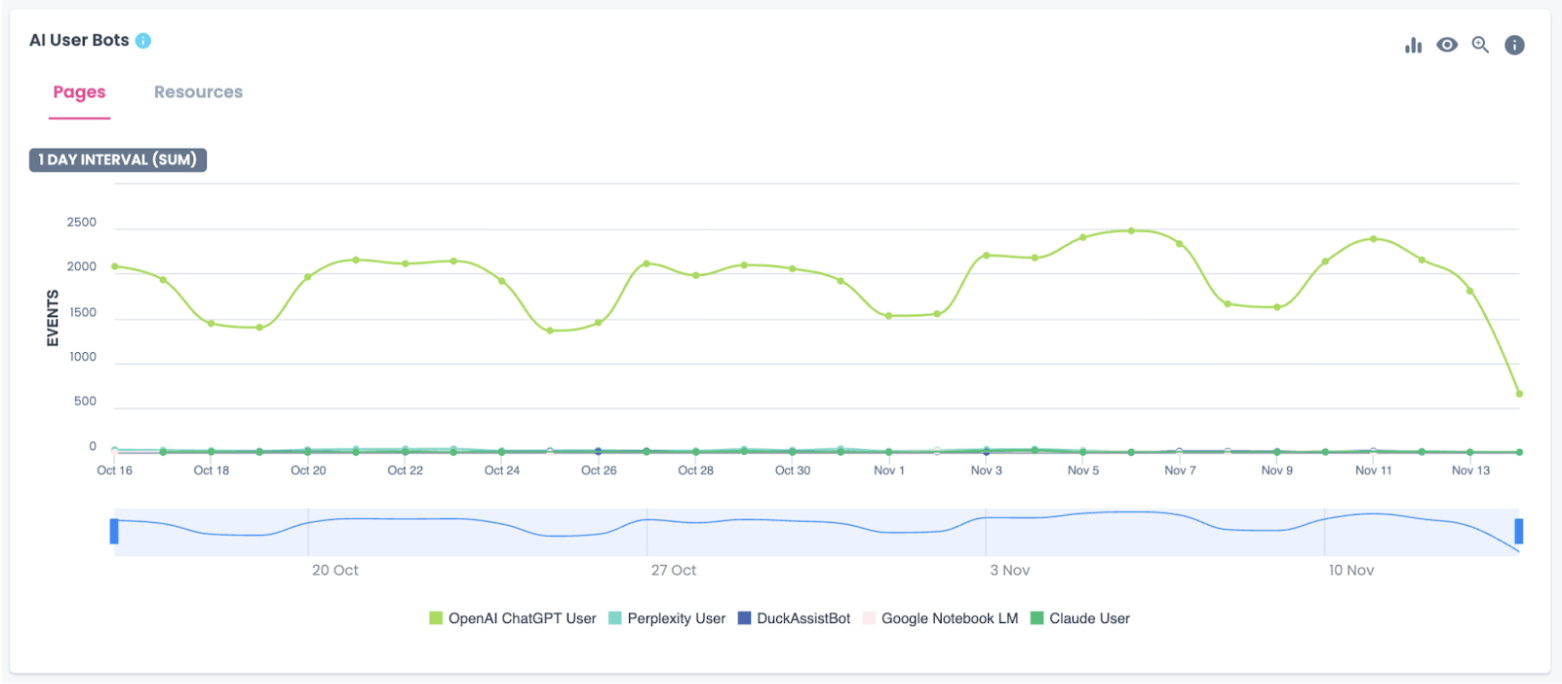Click the zoom magnifier icon
The width and height of the screenshot is (1562, 684).
tap(1481, 45)
